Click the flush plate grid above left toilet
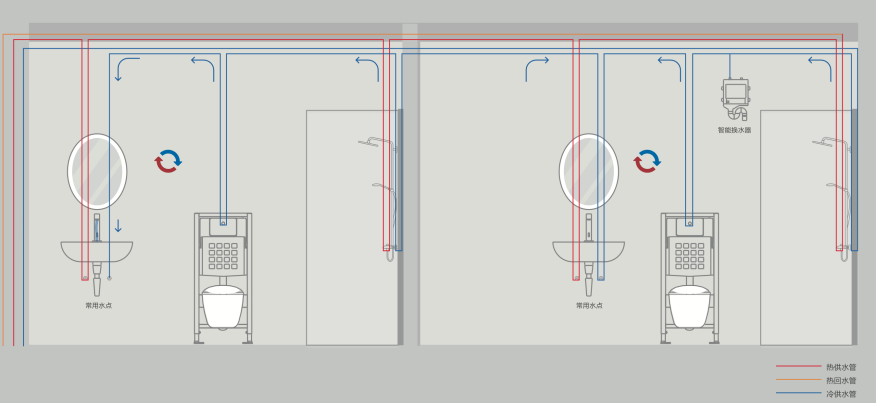Screen dimensions: 876x403 [223, 258]
